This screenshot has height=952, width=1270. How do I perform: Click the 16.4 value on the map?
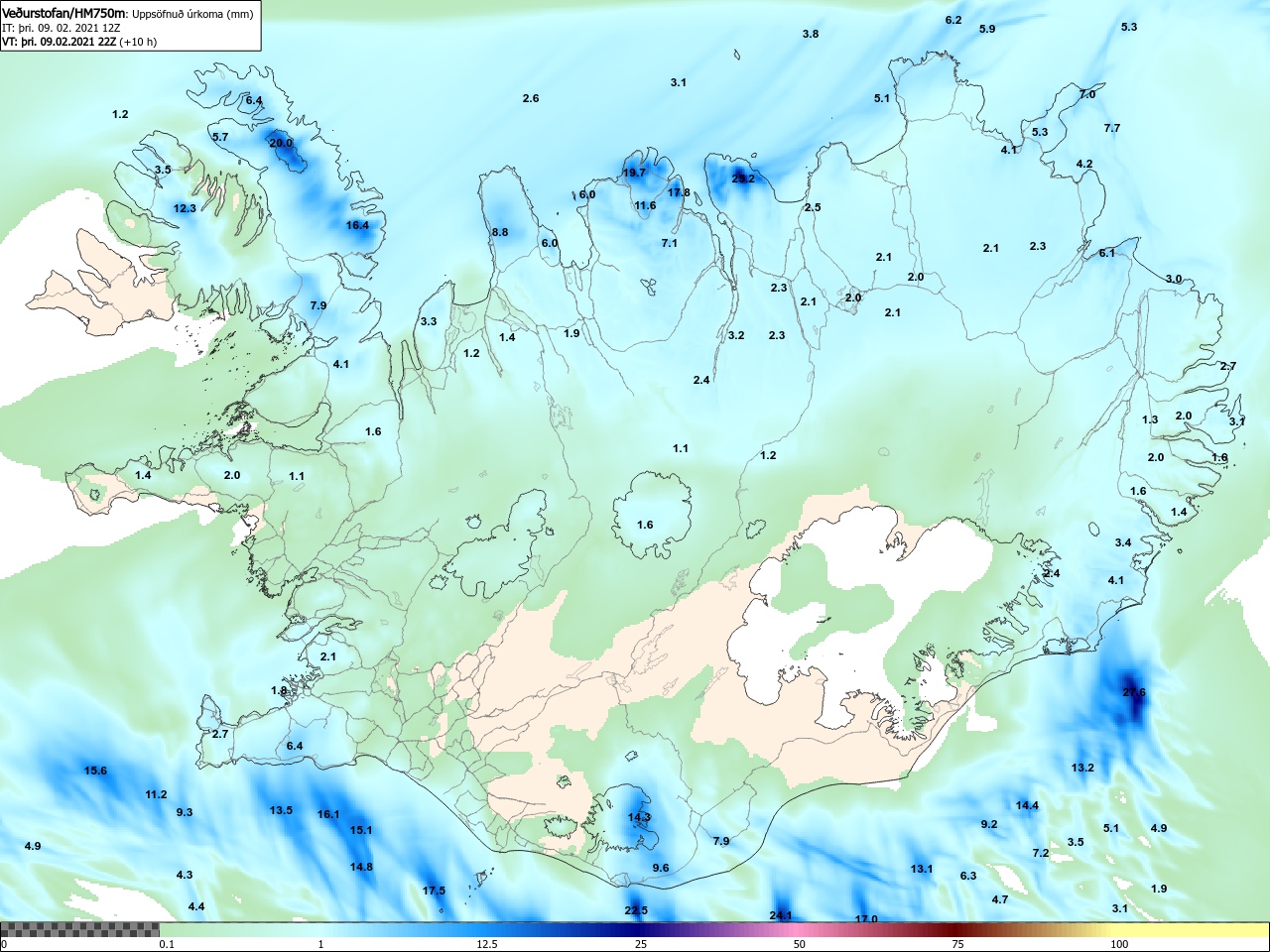[x=357, y=225]
